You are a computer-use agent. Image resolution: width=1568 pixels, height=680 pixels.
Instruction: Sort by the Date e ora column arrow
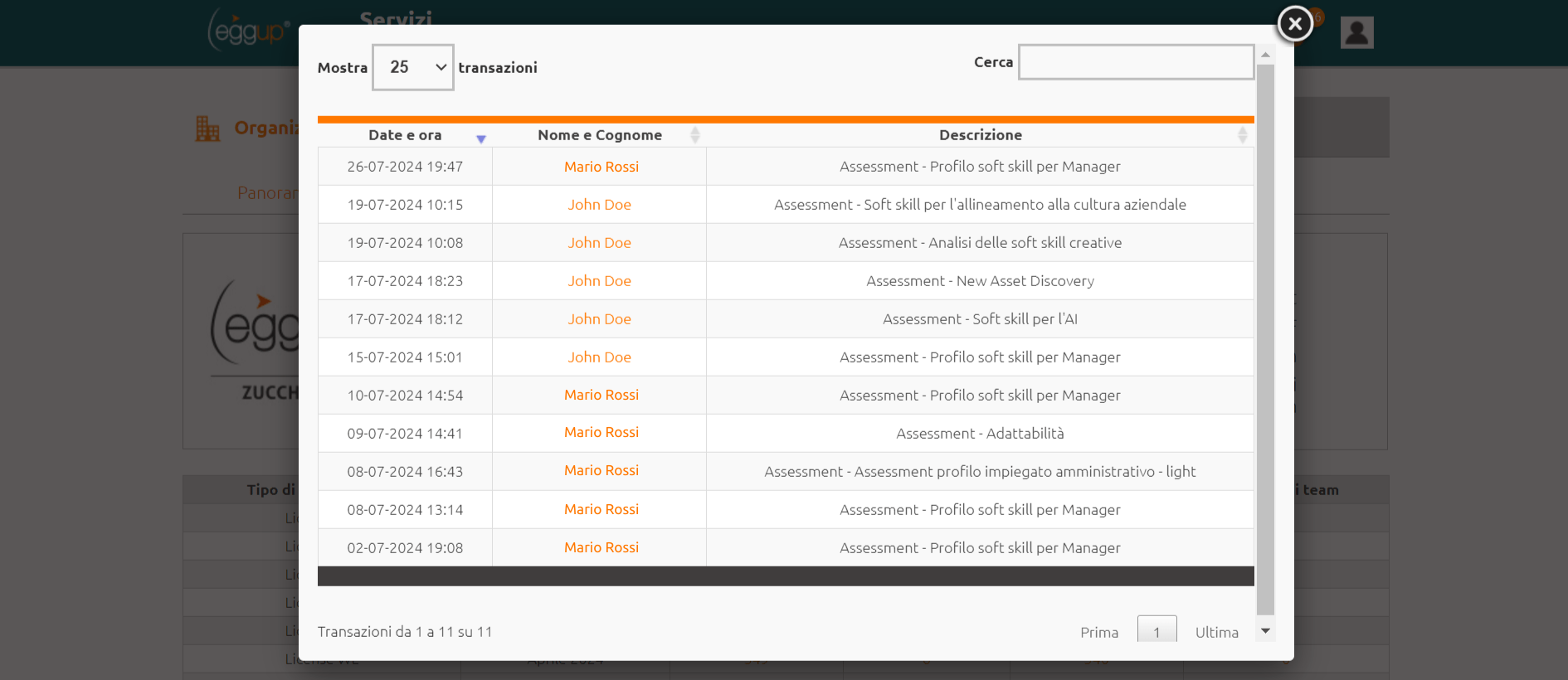[481, 138]
